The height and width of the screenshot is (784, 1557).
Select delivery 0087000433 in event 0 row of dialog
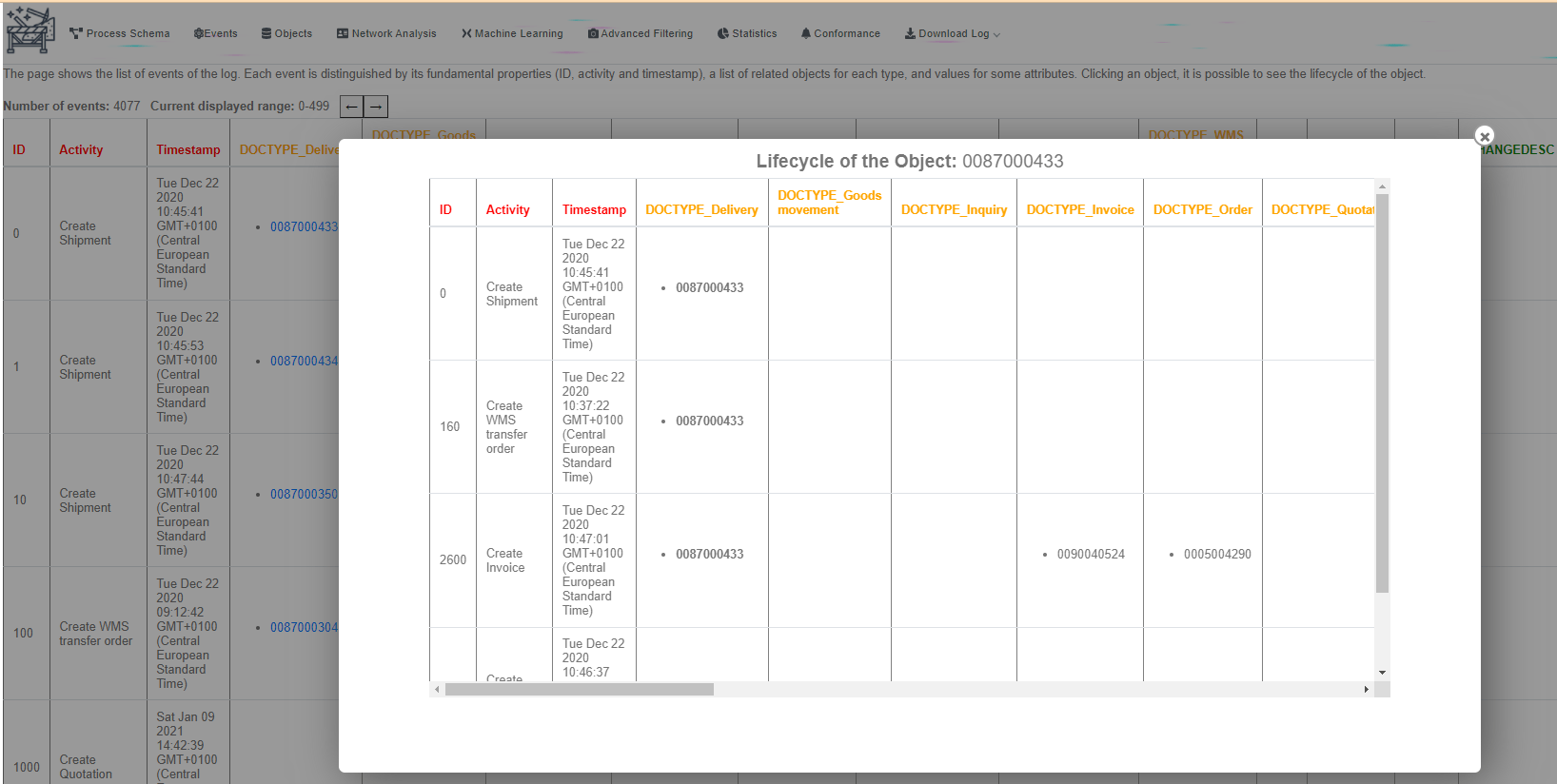pos(710,287)
